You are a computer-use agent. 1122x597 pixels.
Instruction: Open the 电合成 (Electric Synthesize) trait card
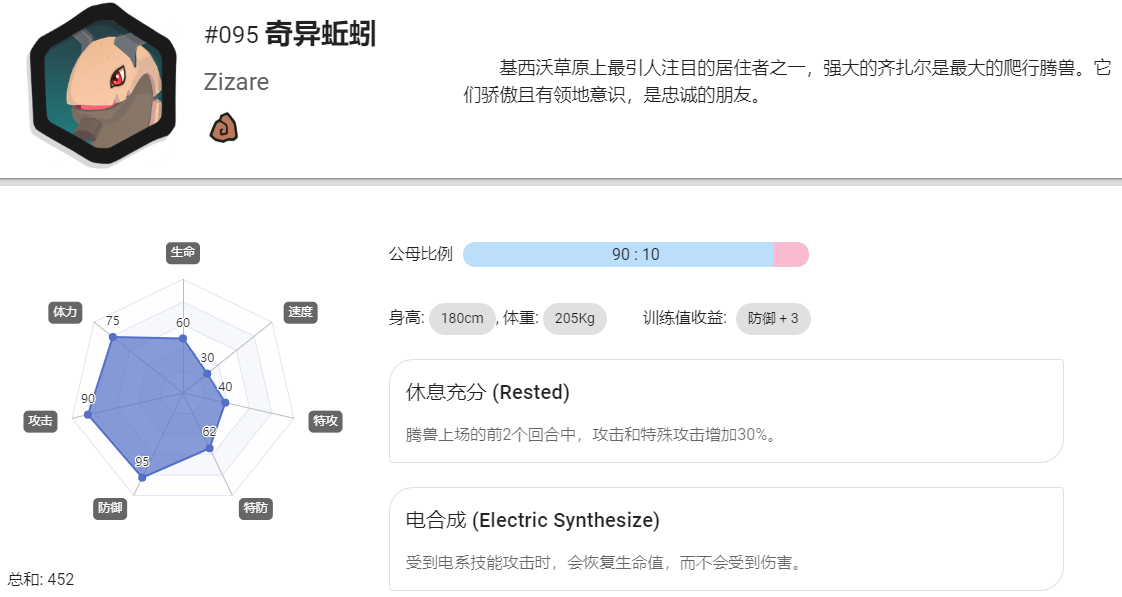tap(726, 539)
